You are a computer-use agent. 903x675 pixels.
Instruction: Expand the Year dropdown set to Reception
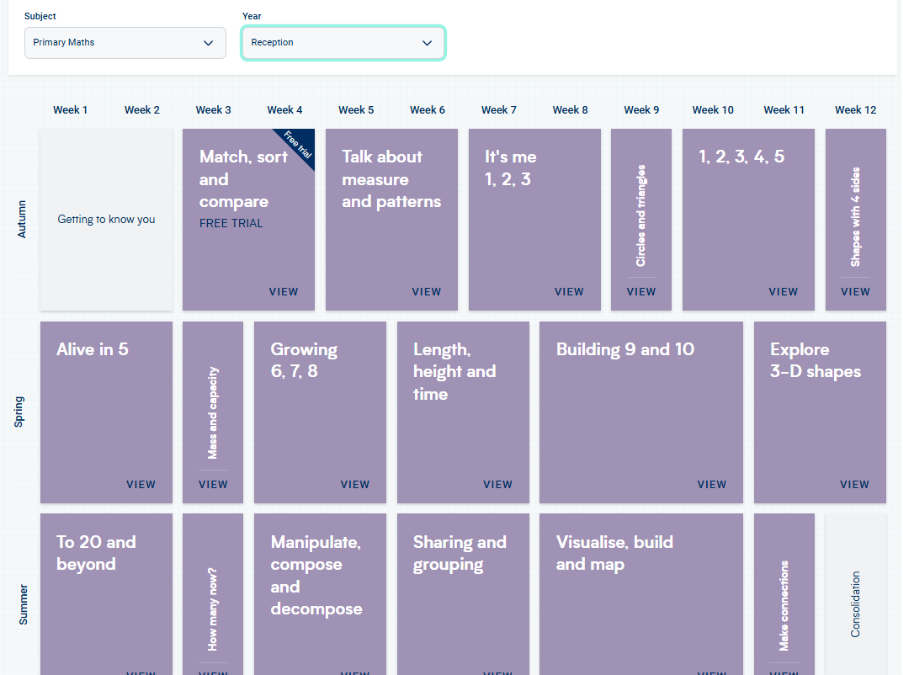coord(342,43)
